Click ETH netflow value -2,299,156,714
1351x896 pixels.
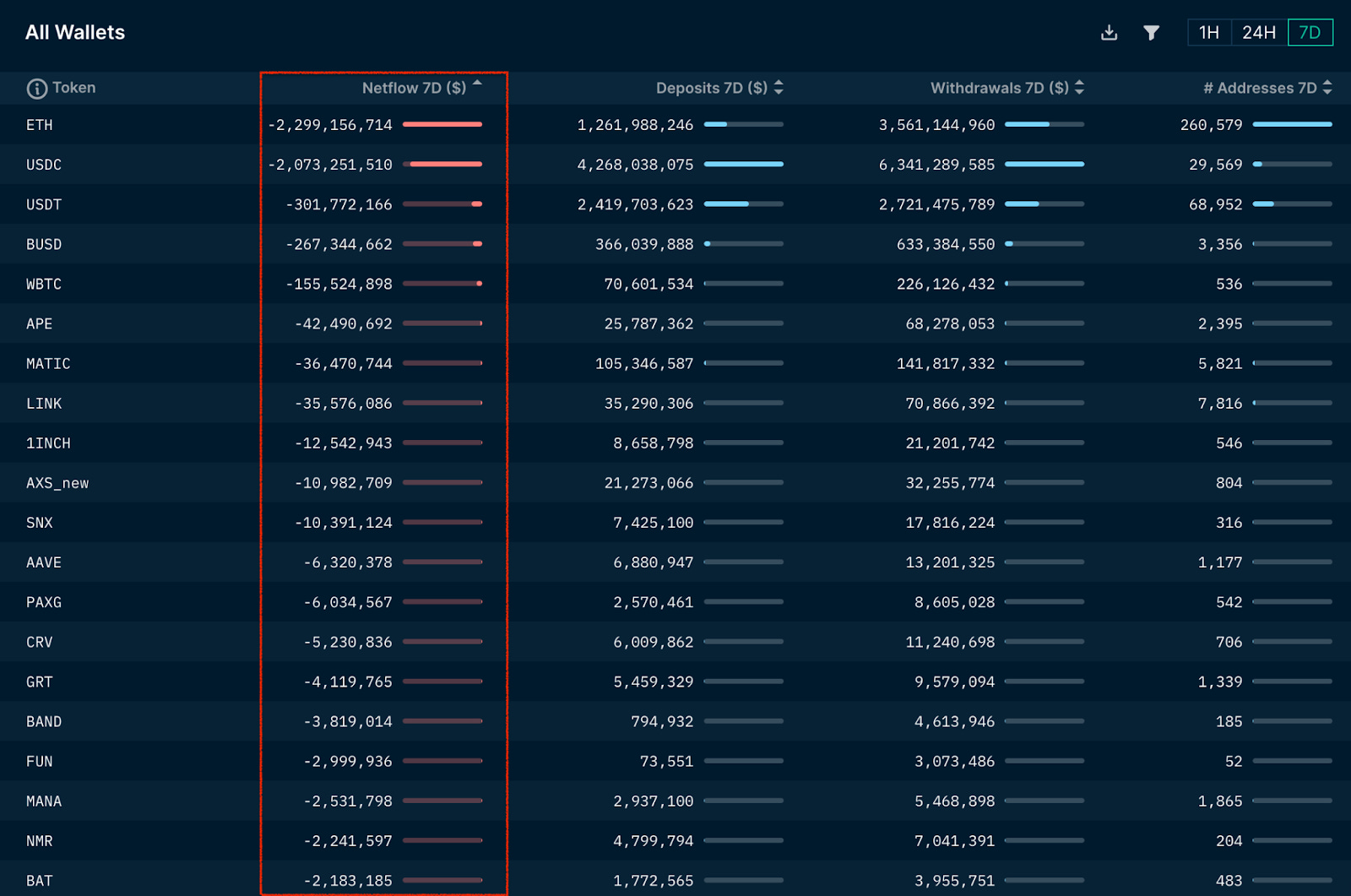coord(330,125)
